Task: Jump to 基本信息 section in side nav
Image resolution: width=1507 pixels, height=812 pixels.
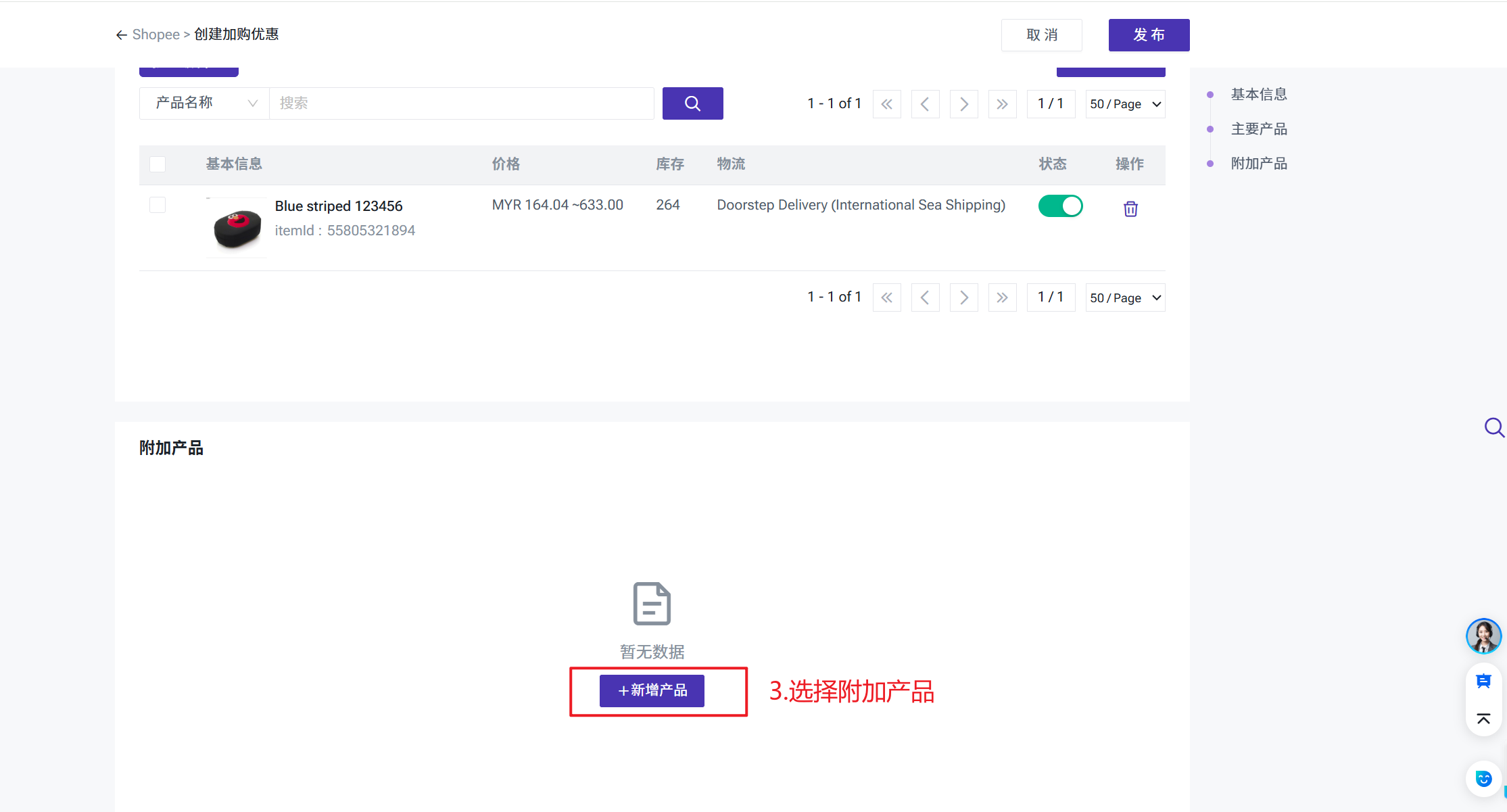Action: (1258, 95)
